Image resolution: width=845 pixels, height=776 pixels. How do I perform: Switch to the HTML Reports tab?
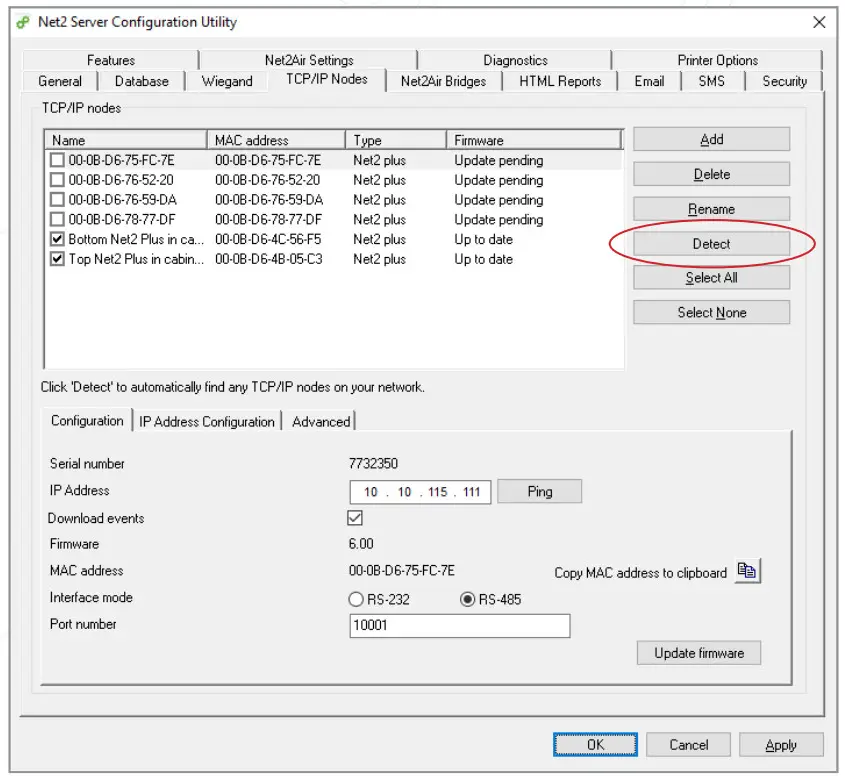[x=560, y=81]
